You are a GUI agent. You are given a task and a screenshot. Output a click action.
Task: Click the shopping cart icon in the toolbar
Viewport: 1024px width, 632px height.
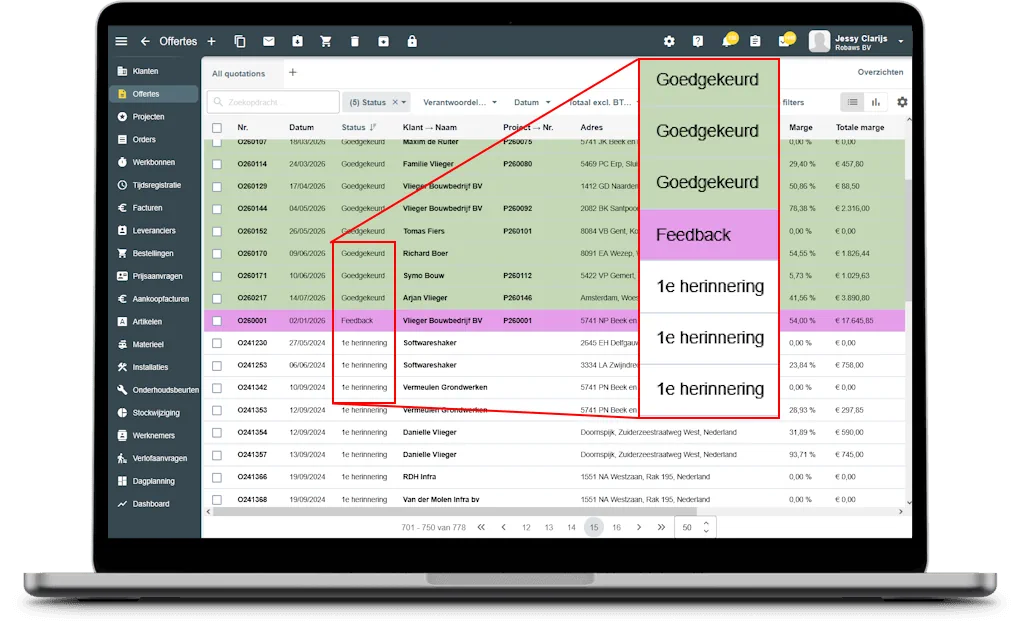click(326, 41)
